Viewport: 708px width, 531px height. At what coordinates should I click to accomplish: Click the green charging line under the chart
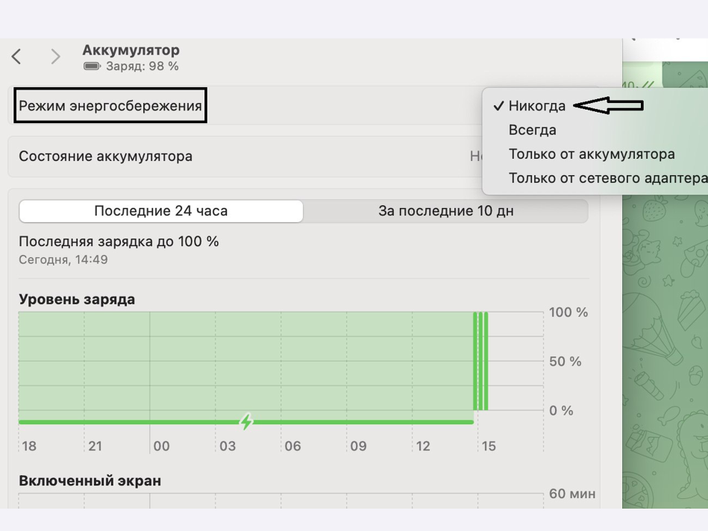(x=246, y=422)
